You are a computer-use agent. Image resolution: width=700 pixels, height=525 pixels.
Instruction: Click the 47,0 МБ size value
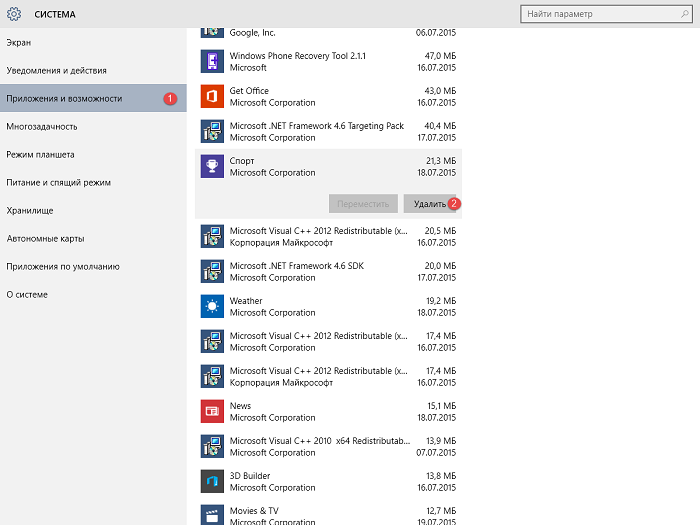tap(440, 56)
